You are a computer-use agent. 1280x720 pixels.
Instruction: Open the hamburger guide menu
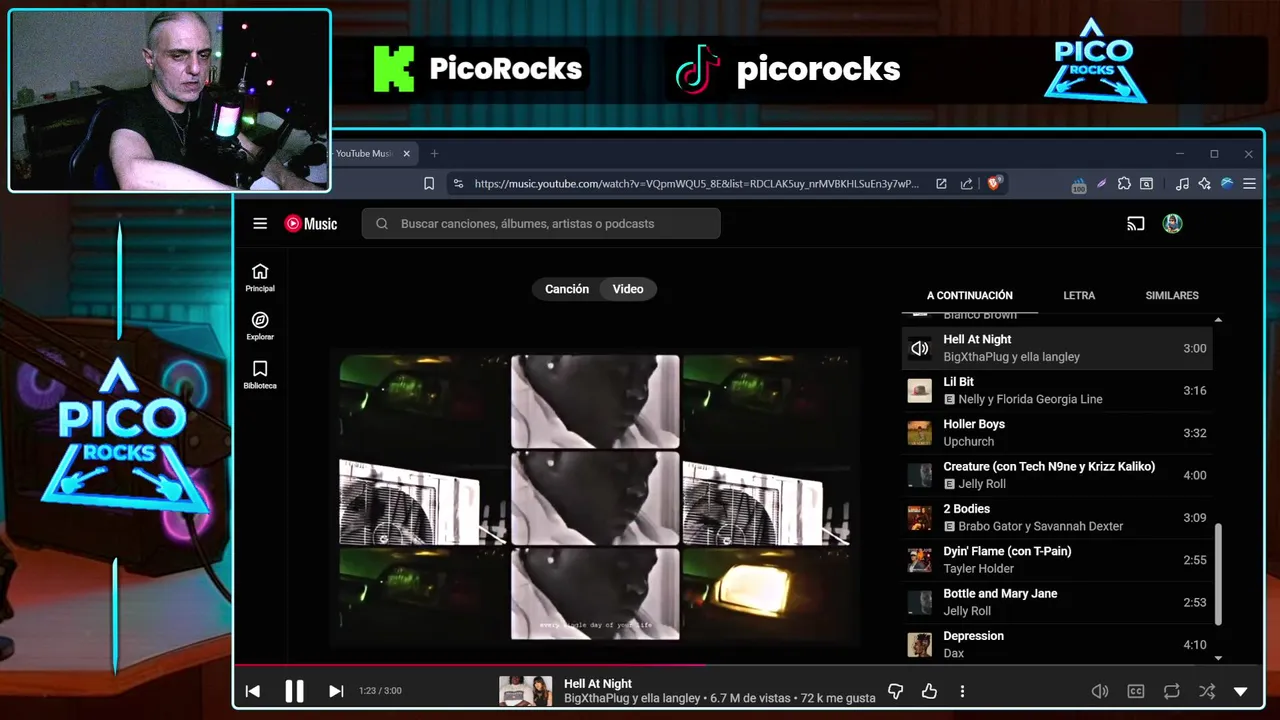(x=260, y=224)
